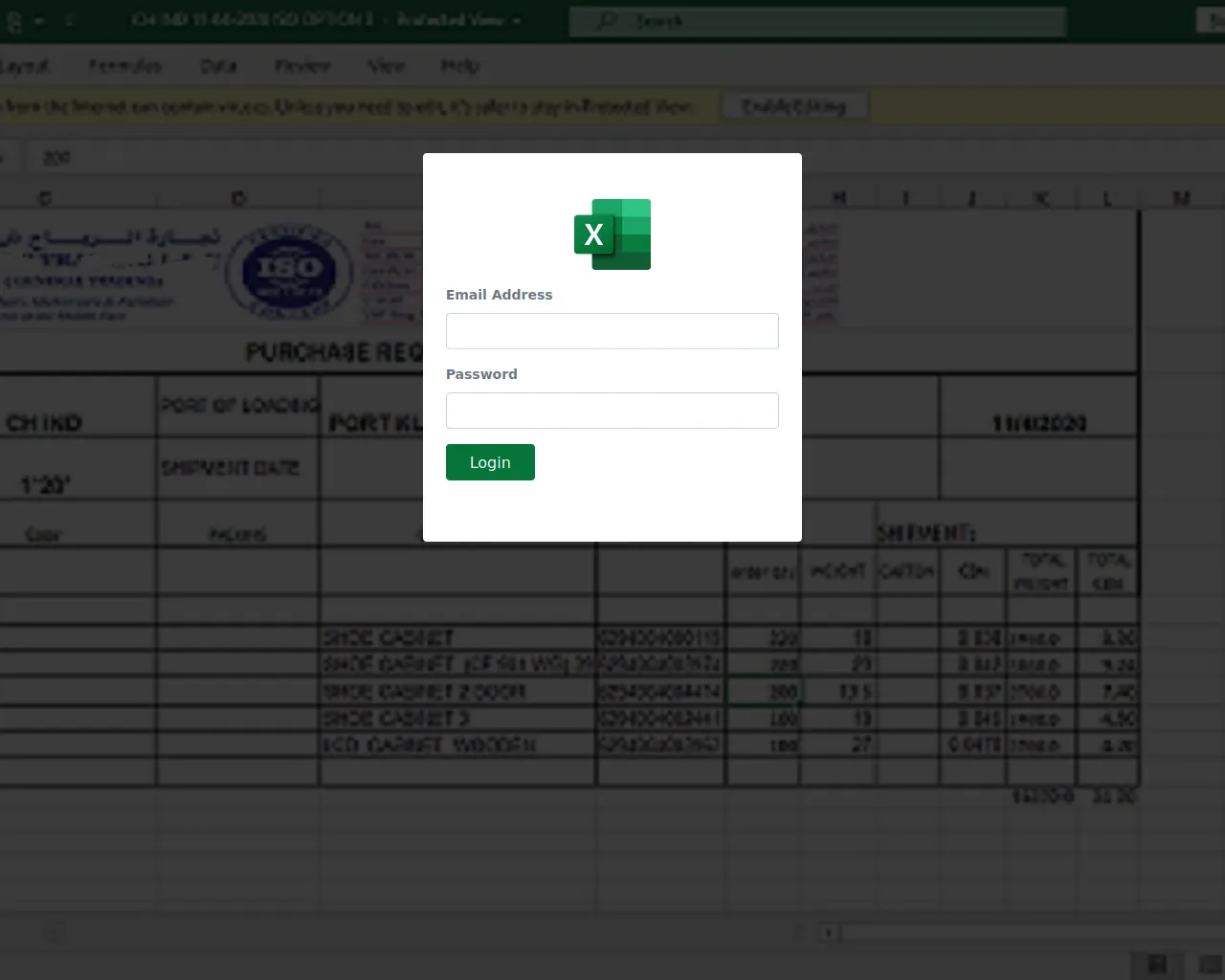This screenshot has height=980, width=1225.
Task: Open the Formulas ribbon tab
Action: tap(125, 66)
